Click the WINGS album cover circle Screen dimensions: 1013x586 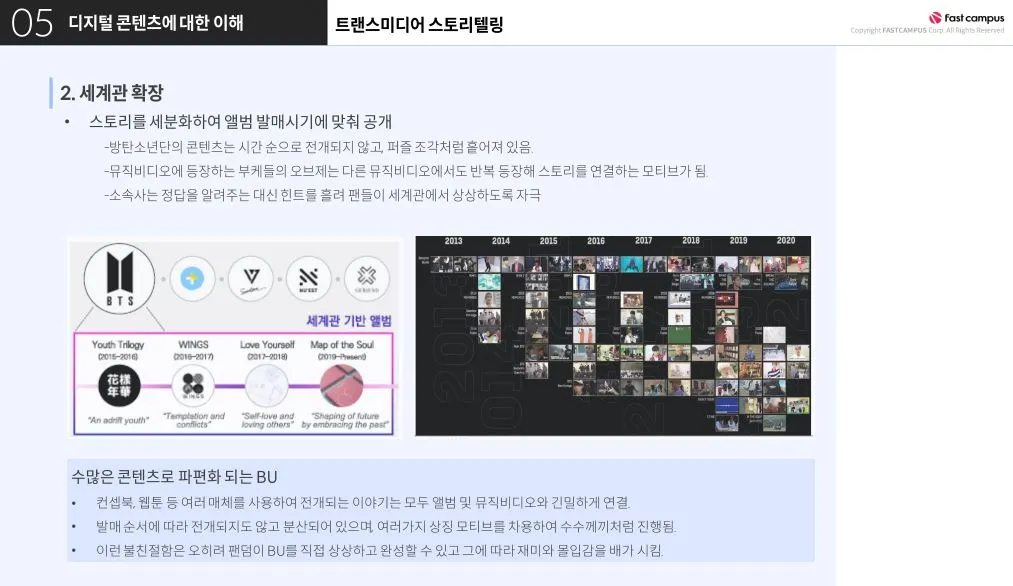pyautogui.click(x=193, y=386)
